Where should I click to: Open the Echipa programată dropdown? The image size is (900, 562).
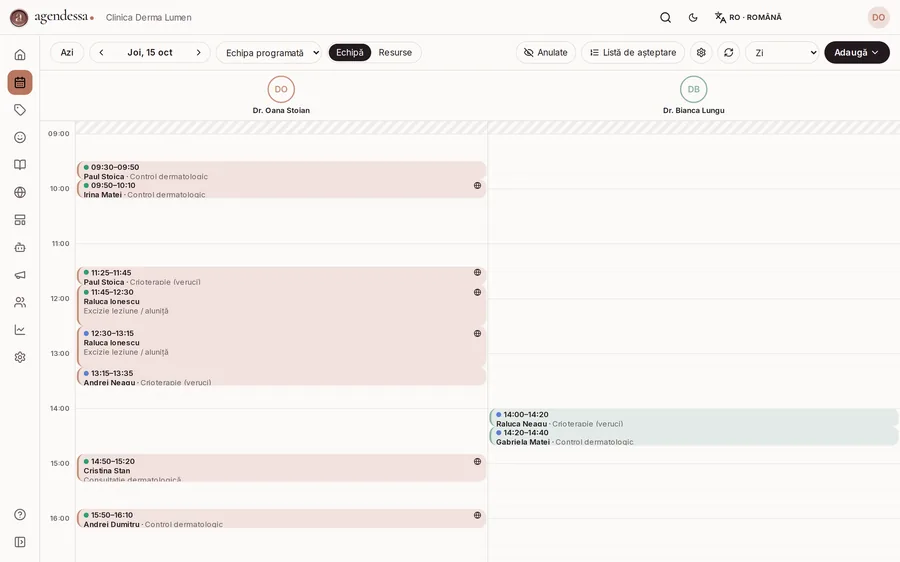[269, 52]
